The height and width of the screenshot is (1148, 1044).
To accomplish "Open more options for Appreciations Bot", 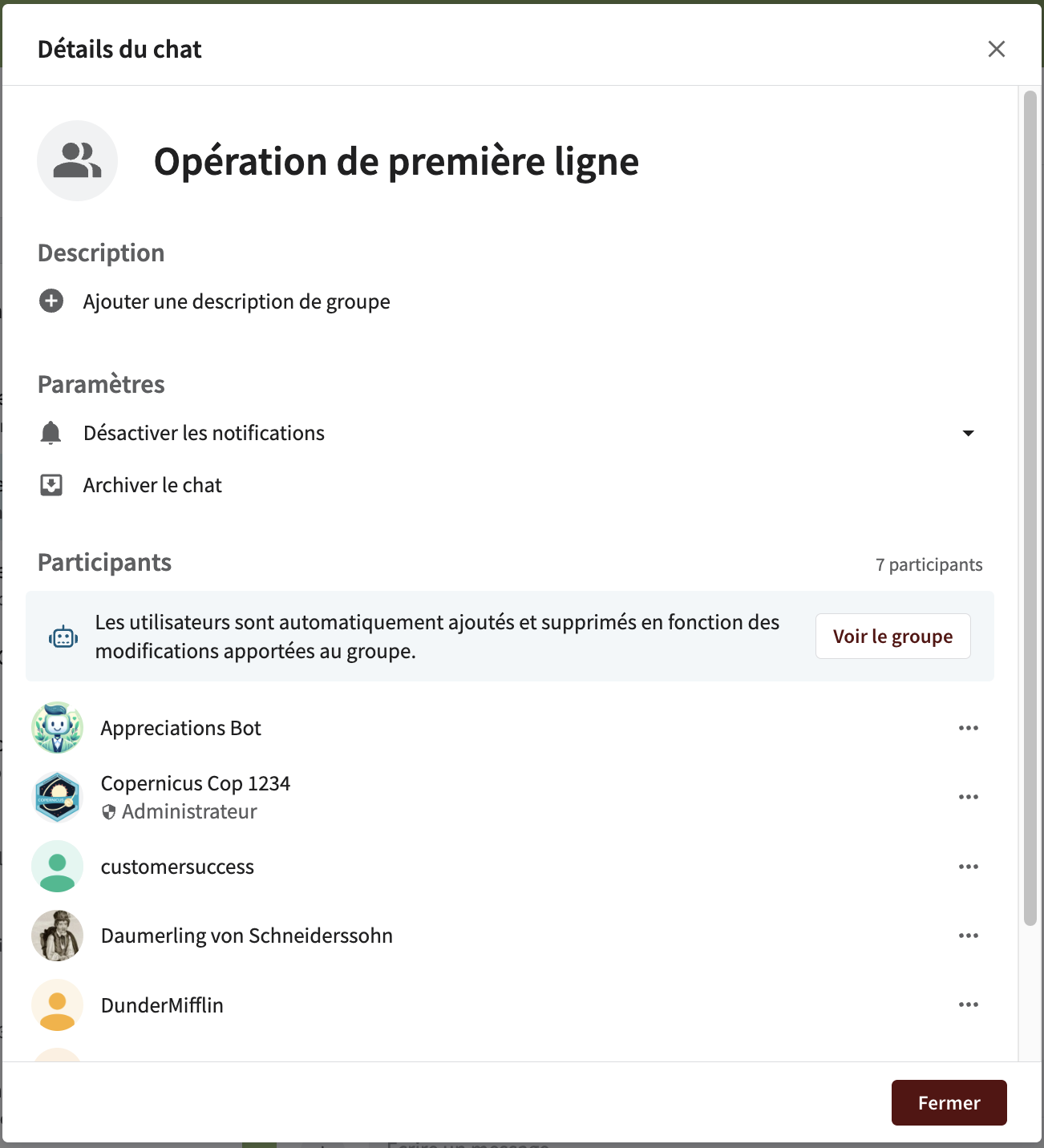I will coord(968,728).
